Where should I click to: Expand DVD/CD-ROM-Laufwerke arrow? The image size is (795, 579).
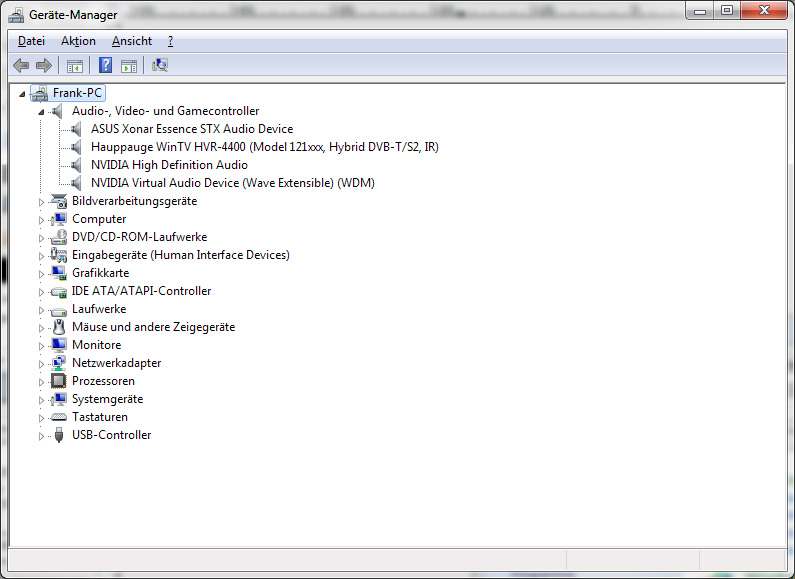41,238
